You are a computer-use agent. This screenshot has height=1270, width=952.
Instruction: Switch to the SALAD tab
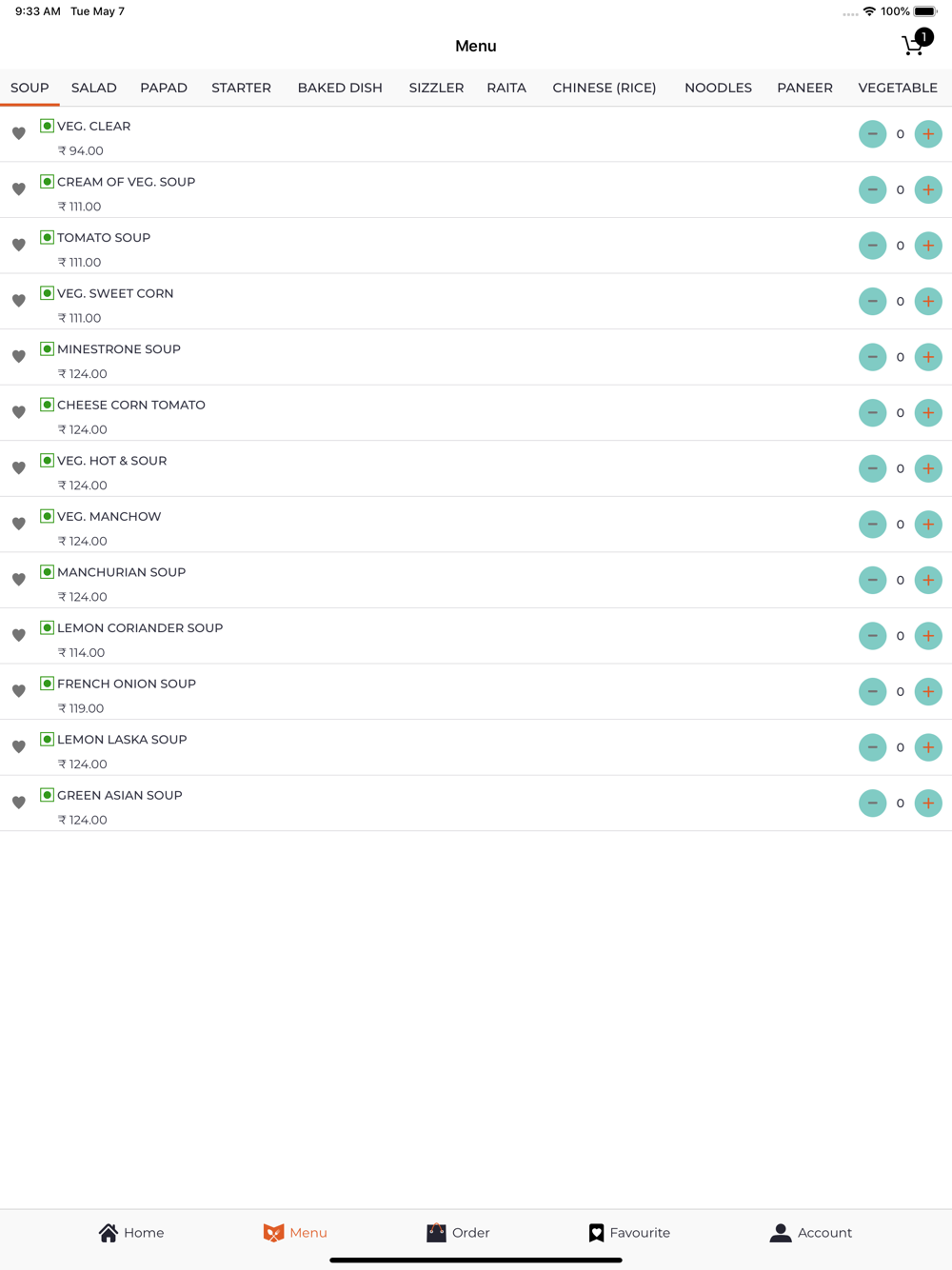point(94,88)
